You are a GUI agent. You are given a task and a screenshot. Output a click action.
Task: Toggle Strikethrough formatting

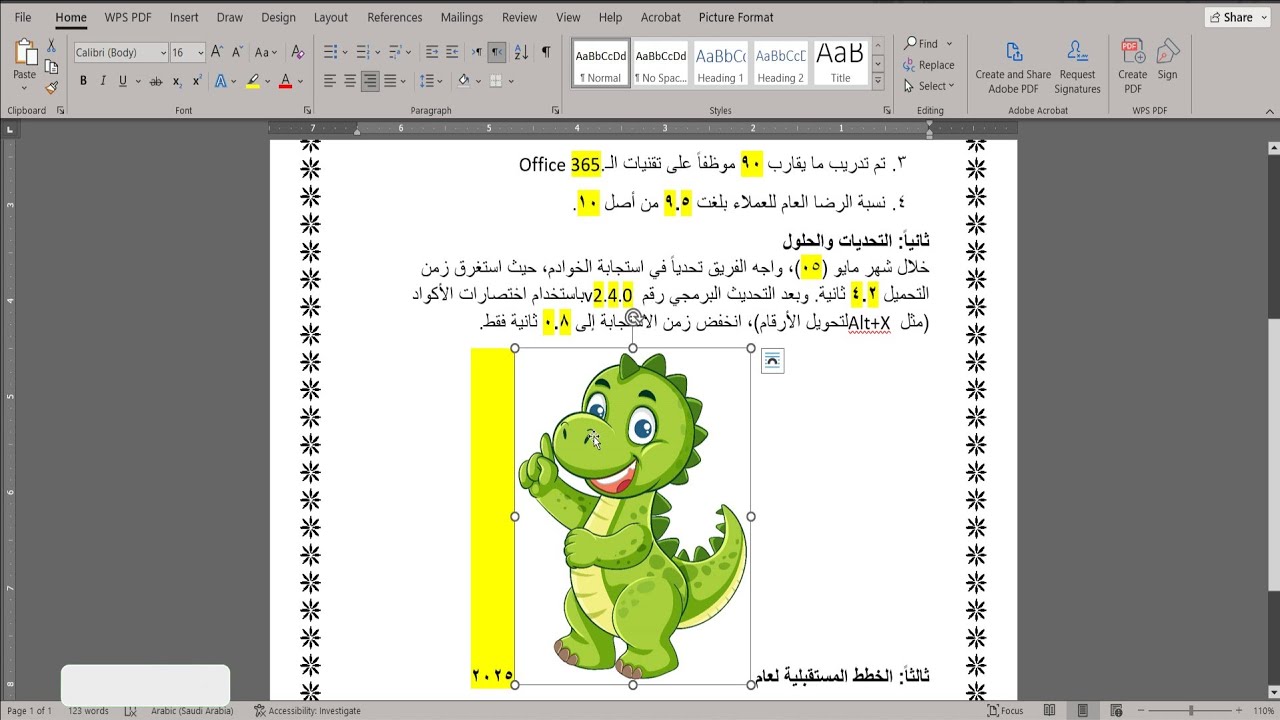tap(156, 81)
